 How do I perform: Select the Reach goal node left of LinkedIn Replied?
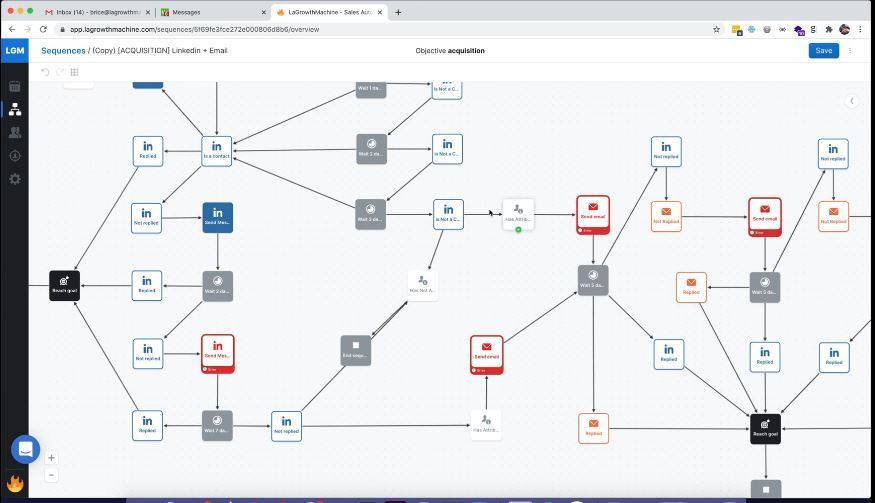(x=64, y=285)
